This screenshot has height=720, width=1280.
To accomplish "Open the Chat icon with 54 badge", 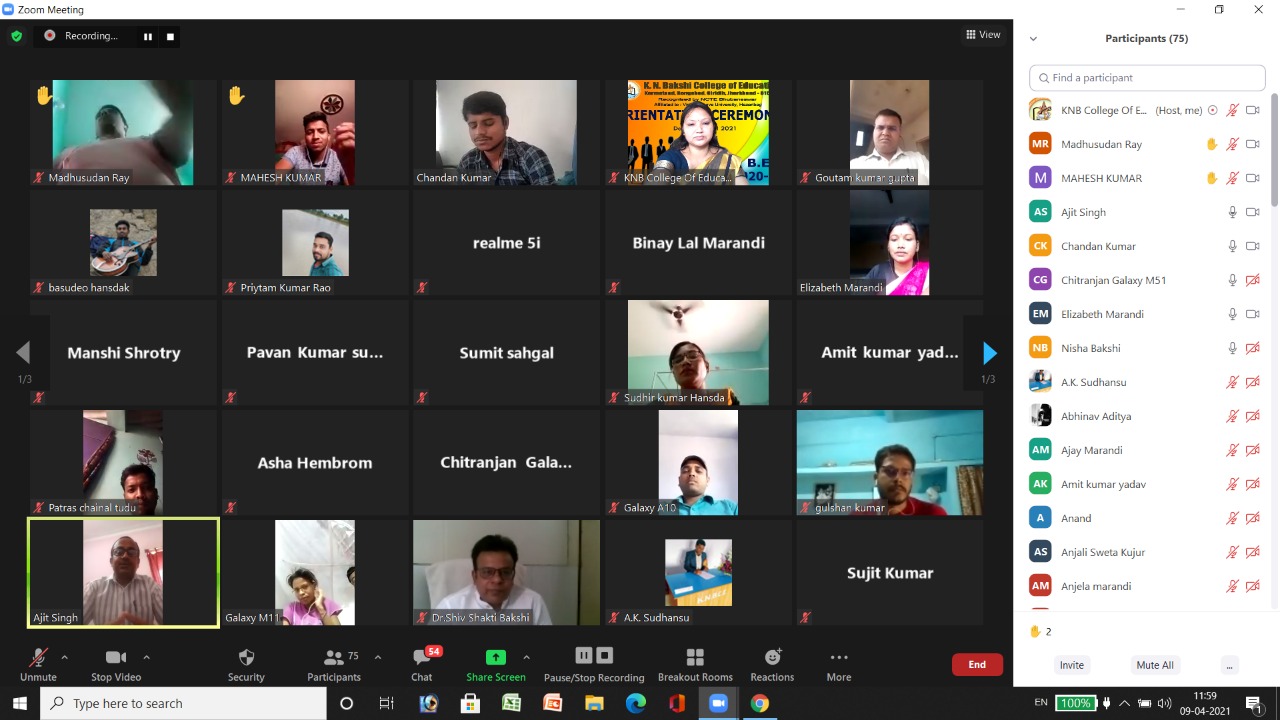I will [x=423, y=657].
